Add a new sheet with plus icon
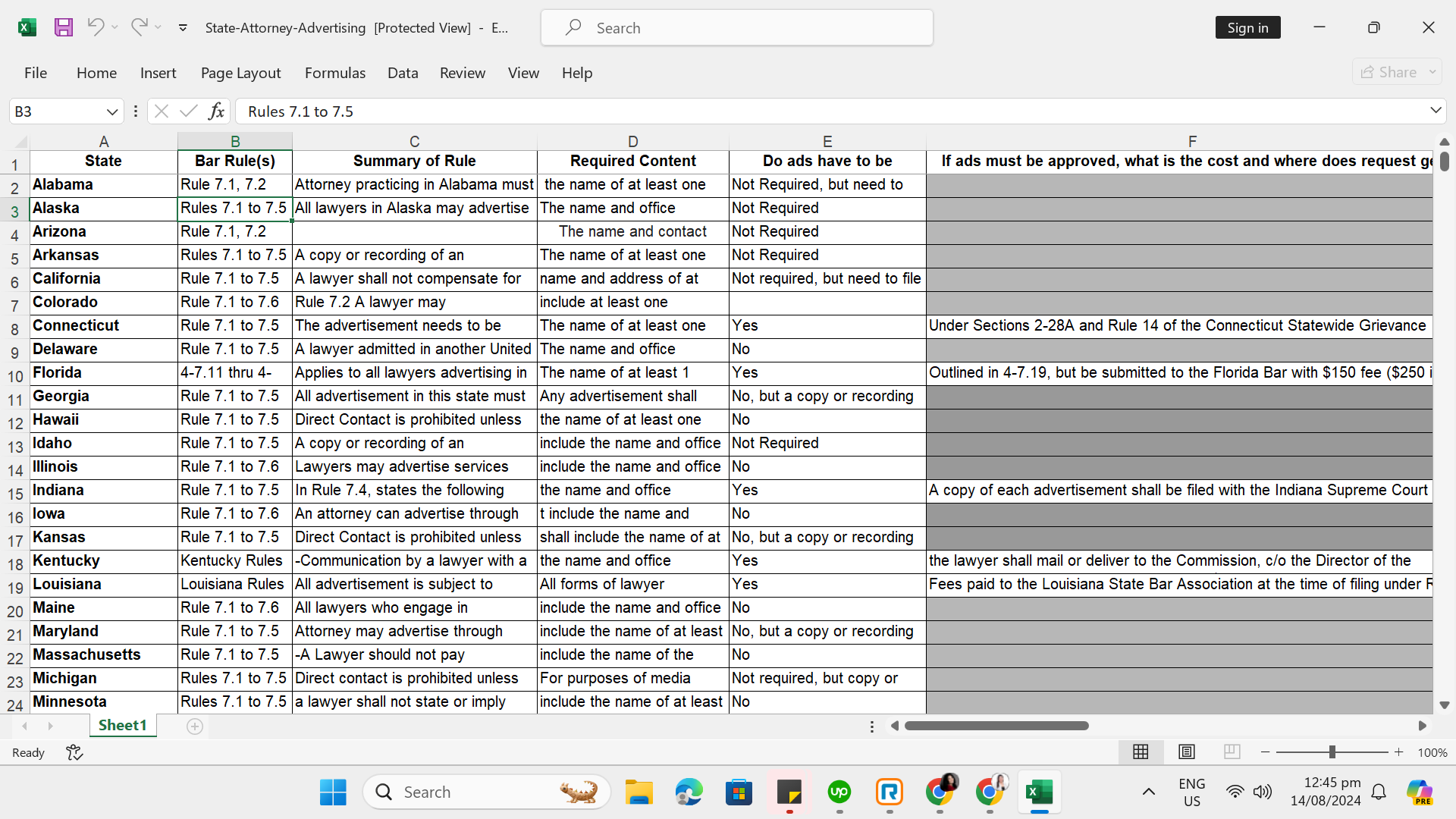The image size is (1456, 819). 195,726
